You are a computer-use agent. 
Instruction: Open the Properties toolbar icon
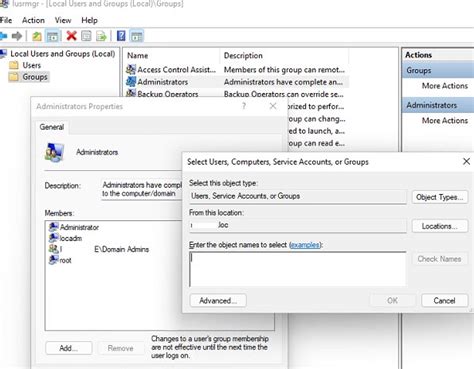(x=86, y=36)
